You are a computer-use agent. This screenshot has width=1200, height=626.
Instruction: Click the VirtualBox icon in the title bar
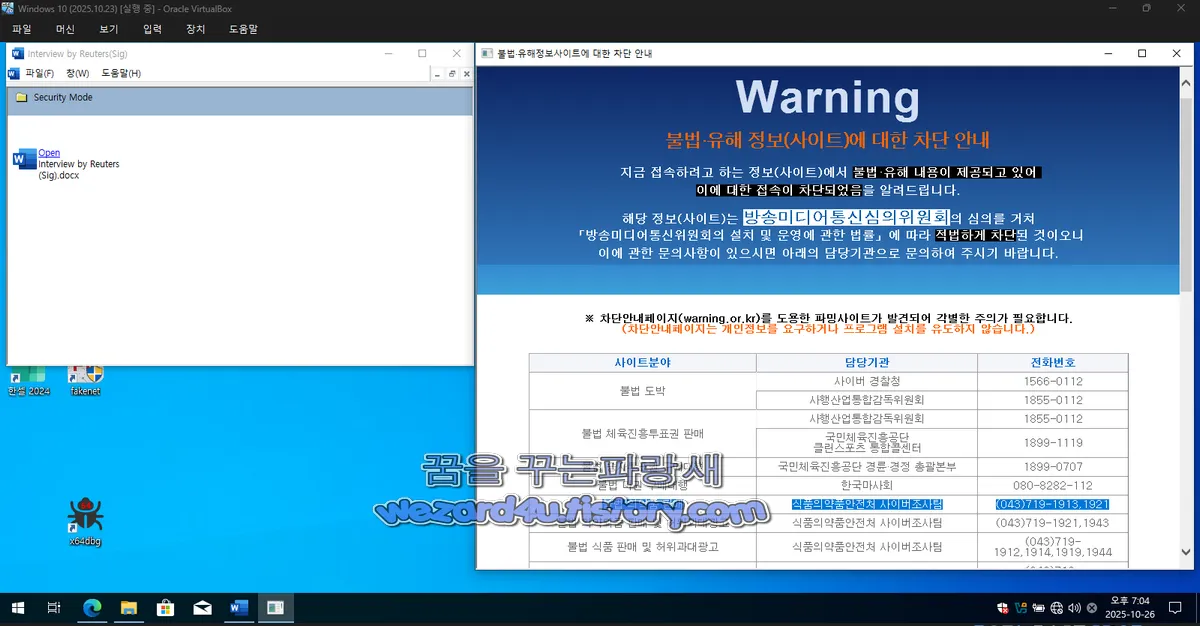(7, 8)
